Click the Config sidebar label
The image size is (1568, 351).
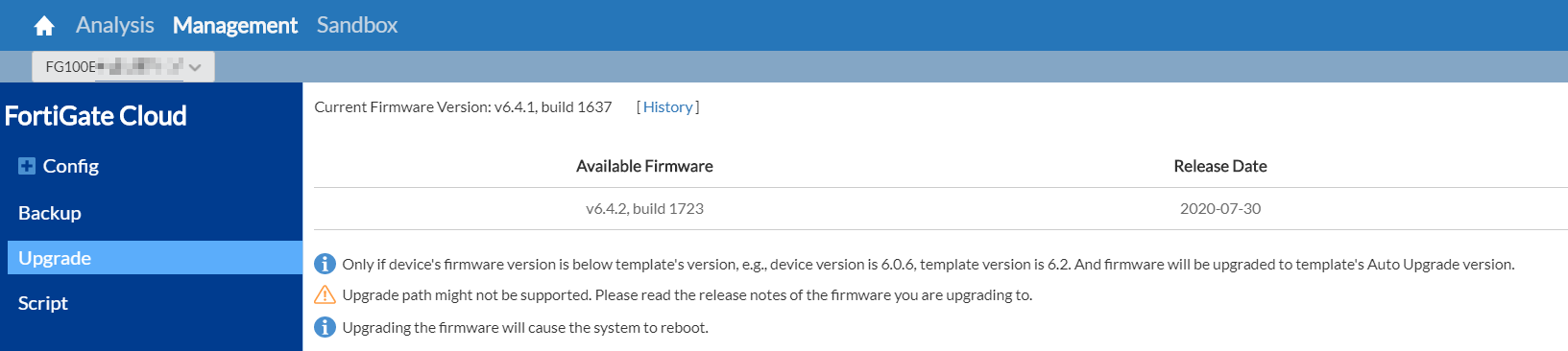(x=71, y=166)
